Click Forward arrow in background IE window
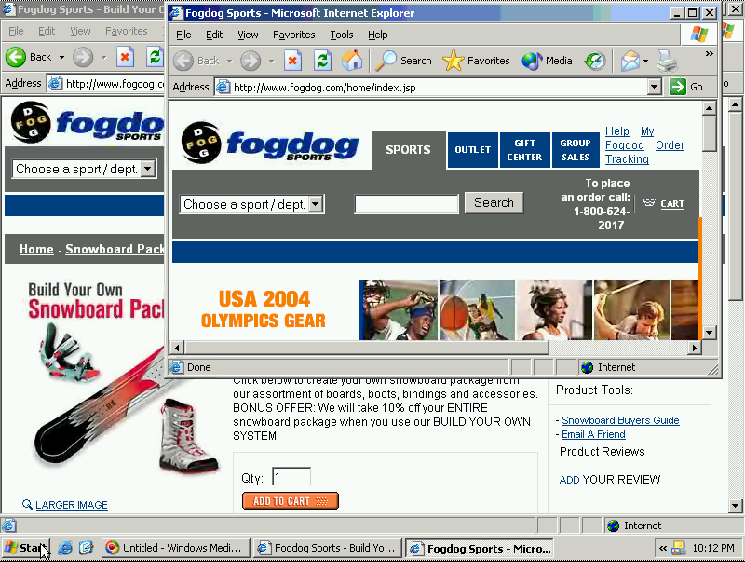 83,57
